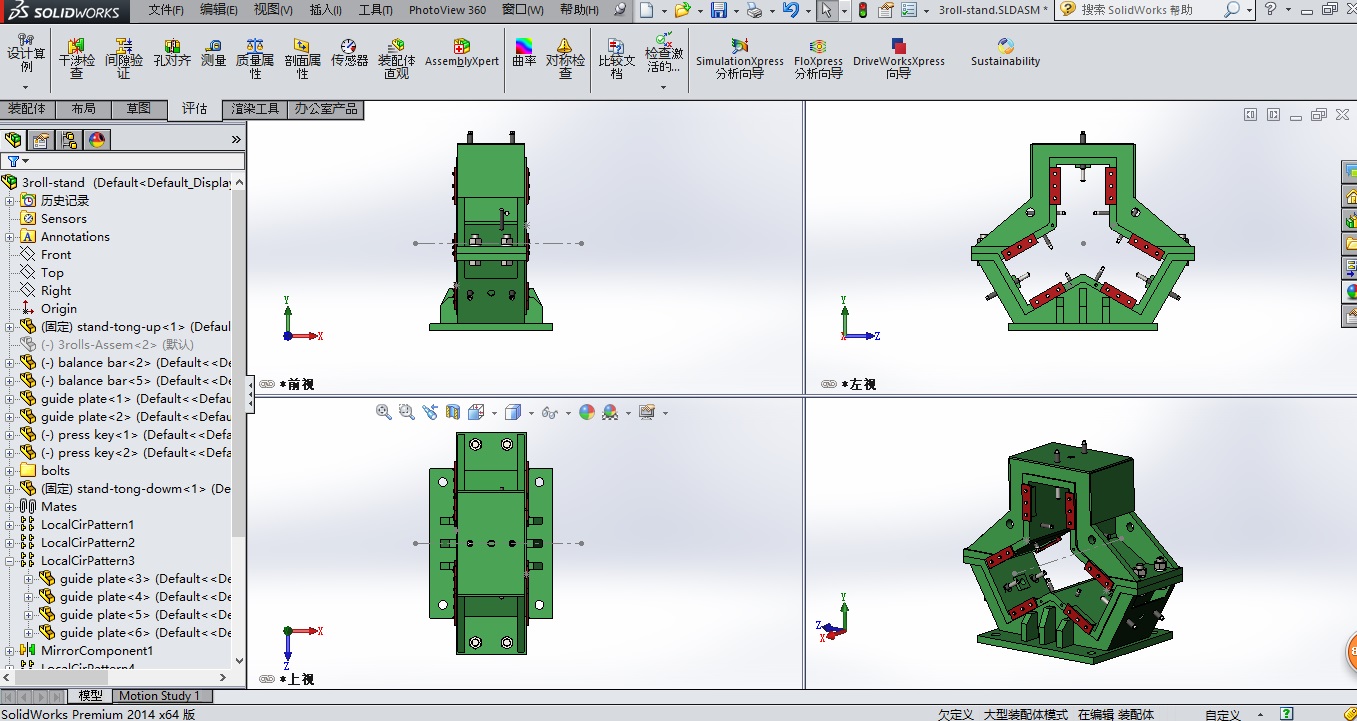Open Compare Documents (比较文档)
Image resolution: width=1357 pixels, height=721 pixels.
click(617, 59)
